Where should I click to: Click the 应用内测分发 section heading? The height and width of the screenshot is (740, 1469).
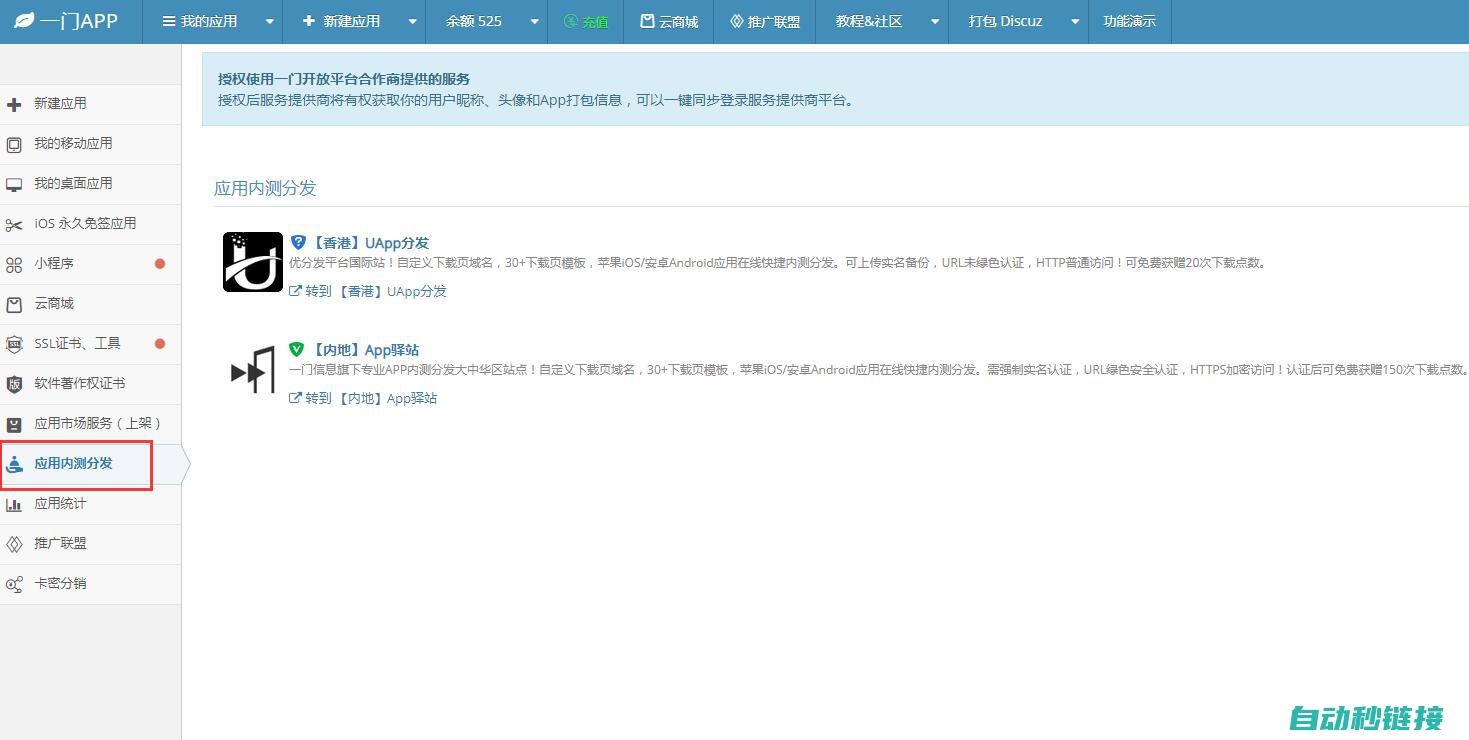point(265,188)
